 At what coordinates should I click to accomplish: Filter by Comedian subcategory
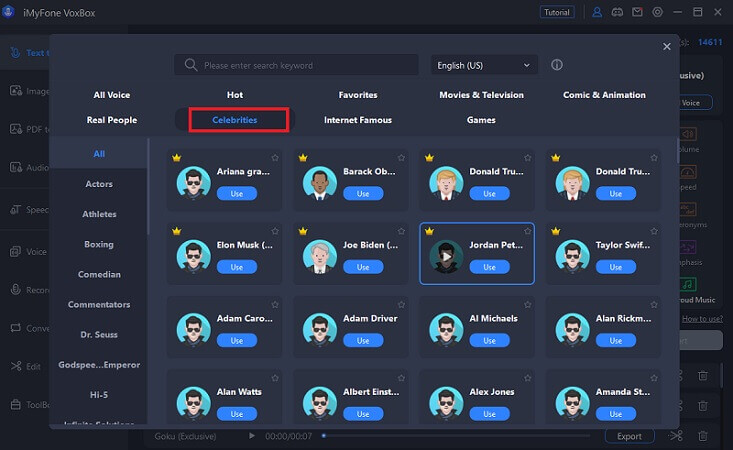coord(99,274)
